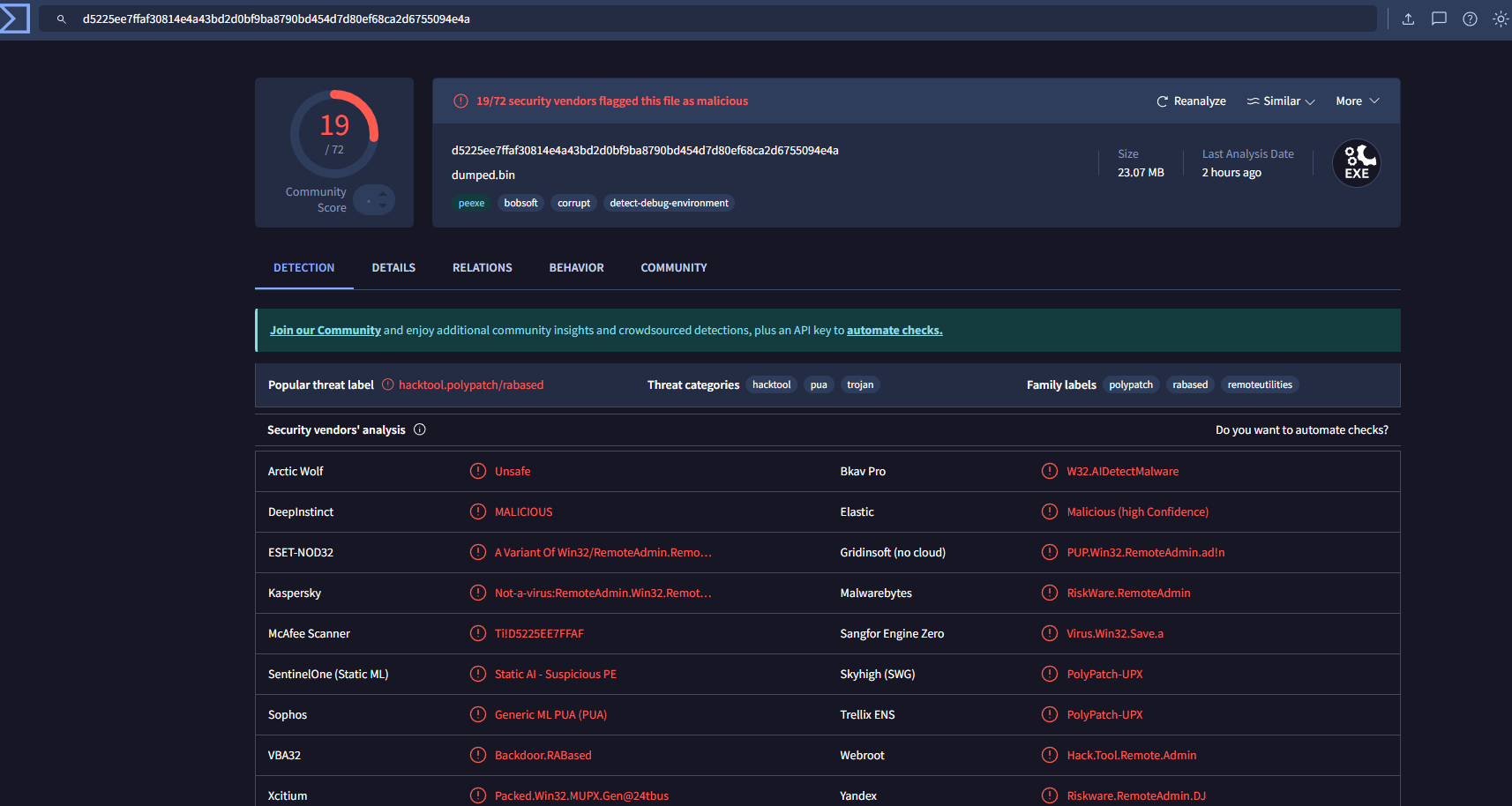The image size is (1512, 806).
Task: Click info icon beside Popular threat label
Action: 387,384
